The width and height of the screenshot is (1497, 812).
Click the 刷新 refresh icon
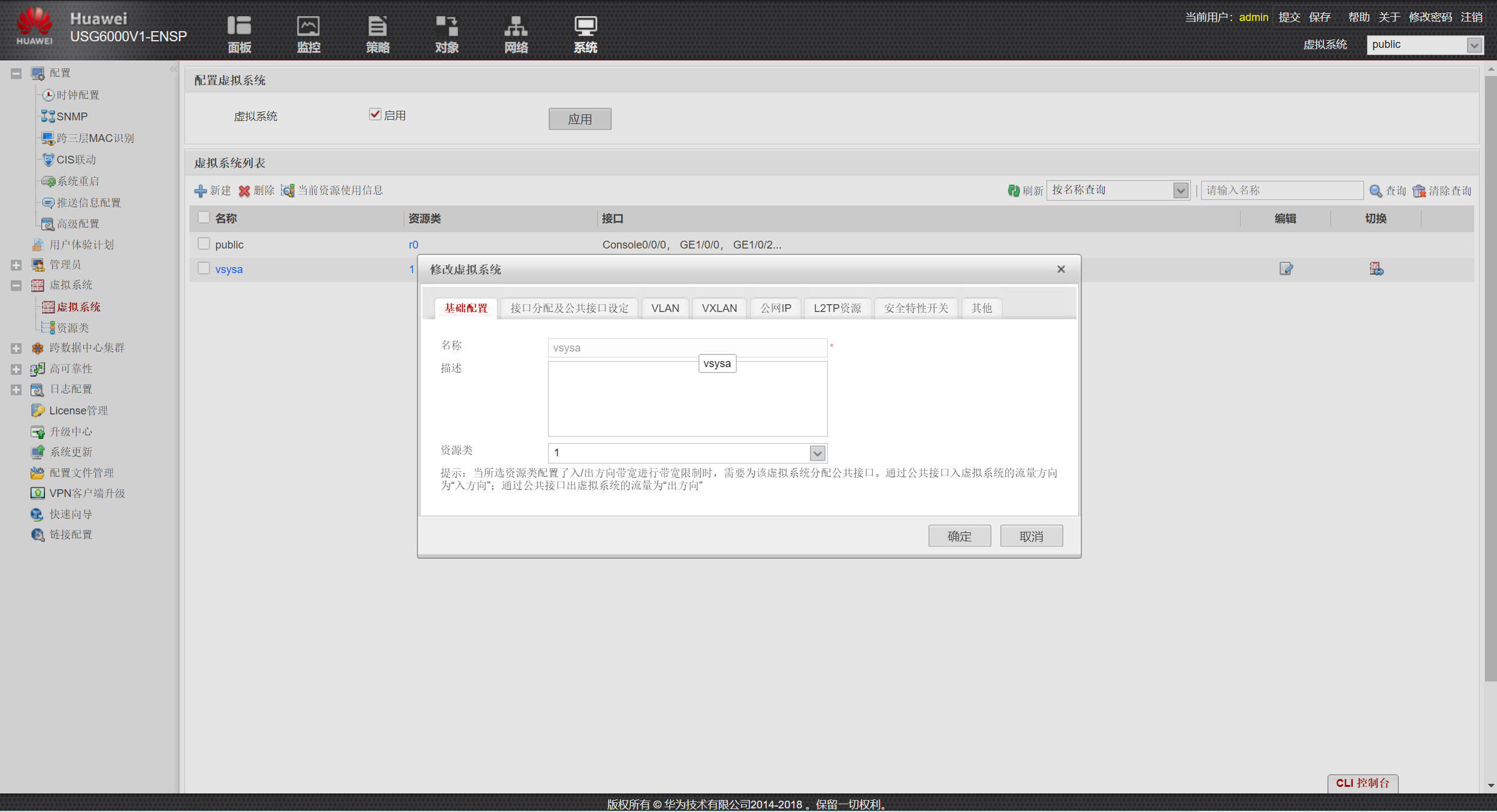click(x=1014, y=190)
